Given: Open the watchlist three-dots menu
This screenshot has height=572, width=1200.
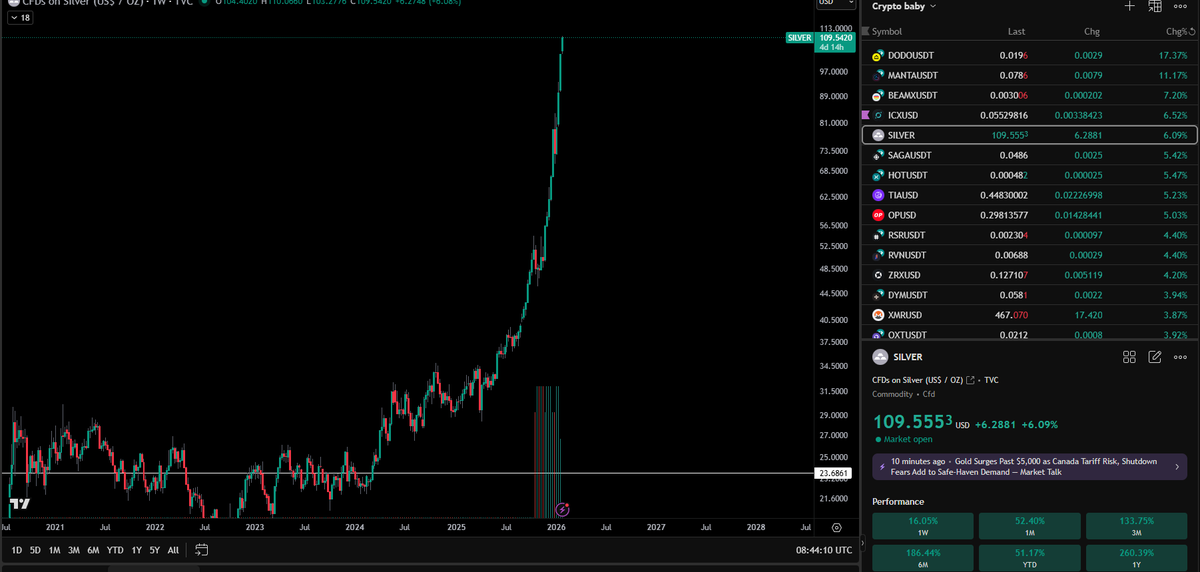Looking at the screenshot, I should (x=1180, y=6).
